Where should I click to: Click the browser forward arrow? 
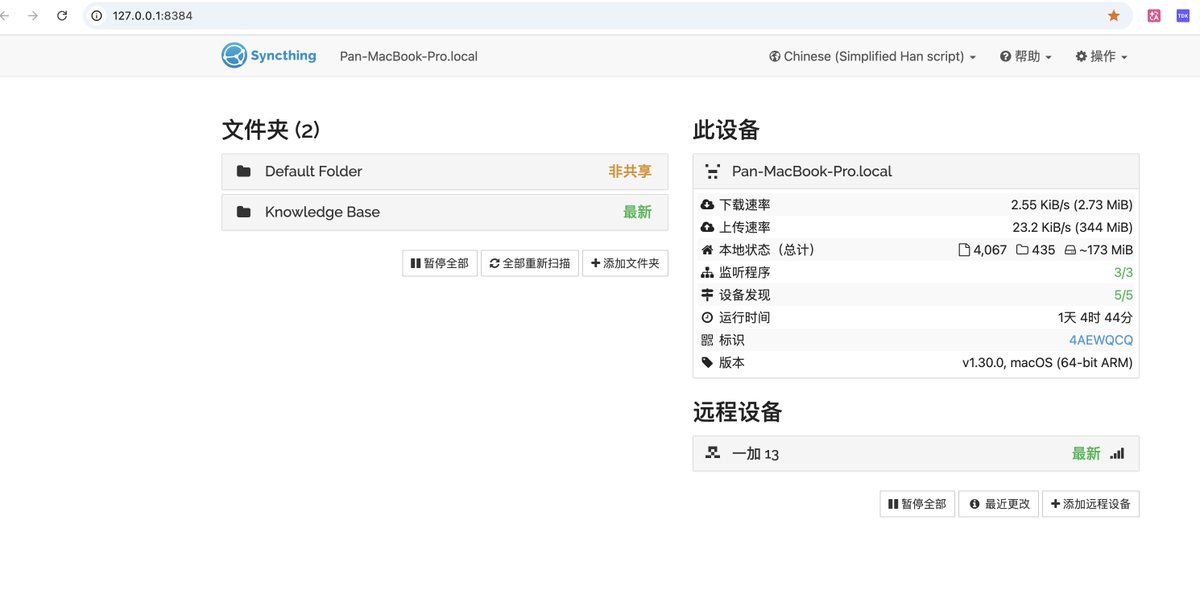33,16
